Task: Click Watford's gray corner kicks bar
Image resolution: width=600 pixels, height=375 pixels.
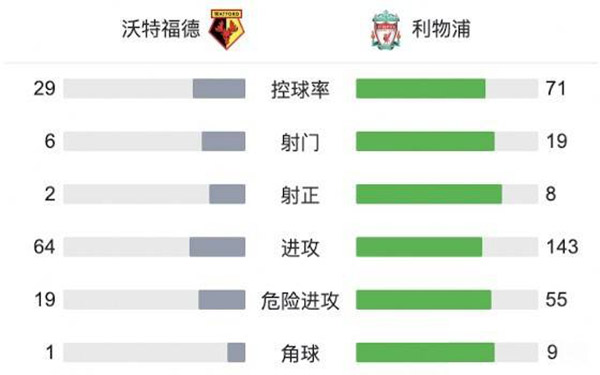Action: tap(236, 352)
